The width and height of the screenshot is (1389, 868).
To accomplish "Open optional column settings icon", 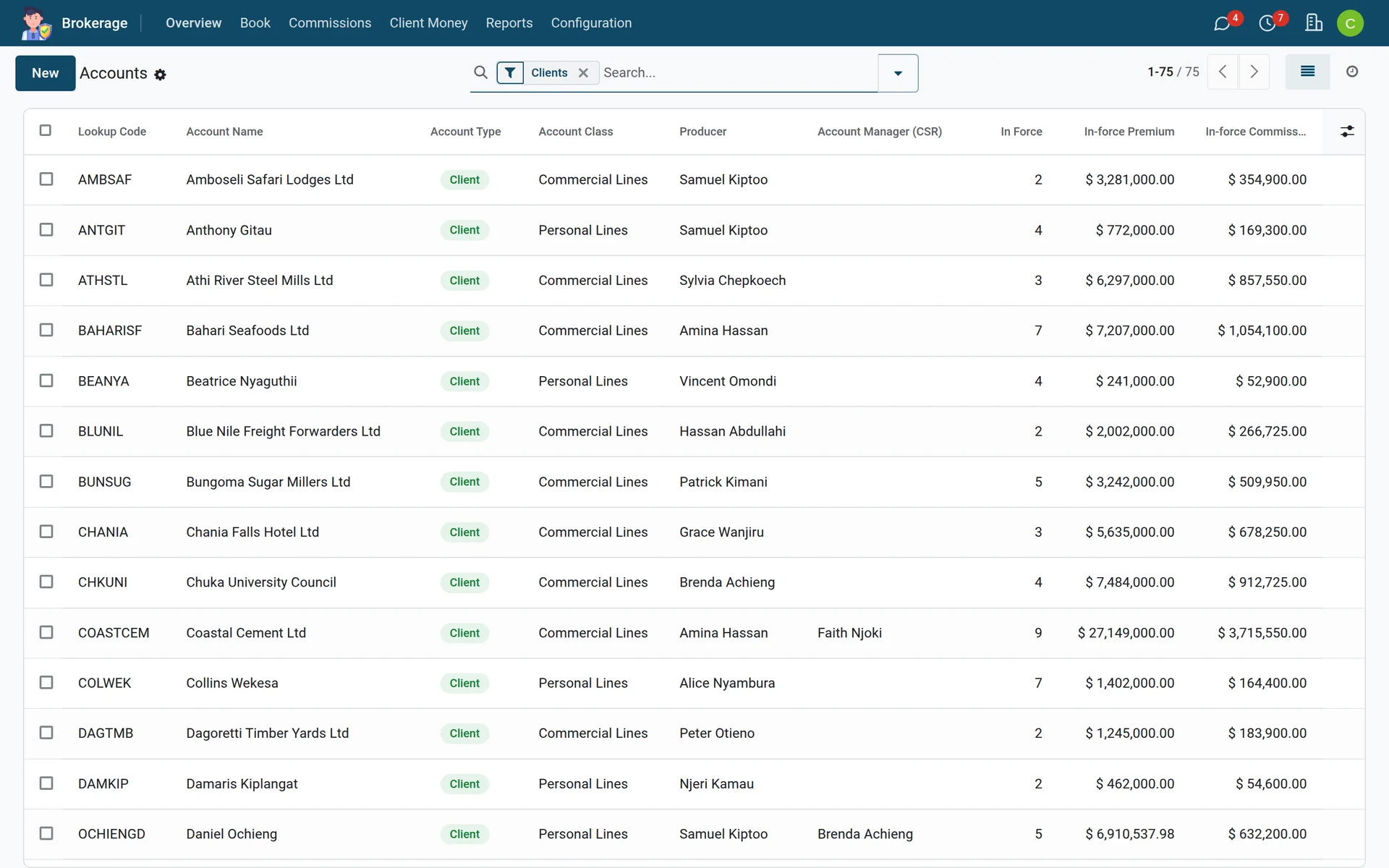I will (x=1347, y=132).
